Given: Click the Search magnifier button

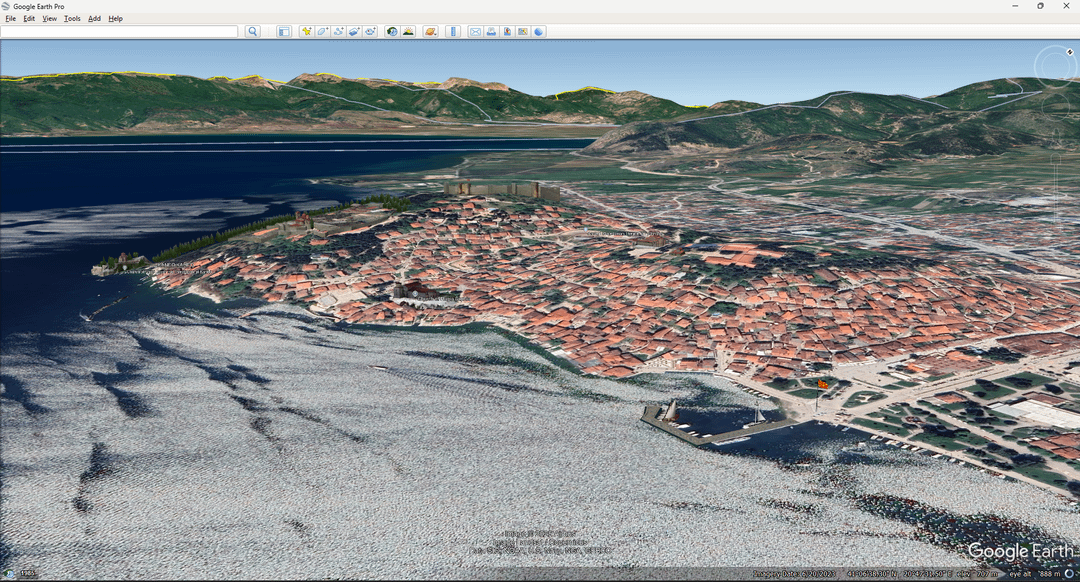Looking at the screenshot, I should click(253, 32).
